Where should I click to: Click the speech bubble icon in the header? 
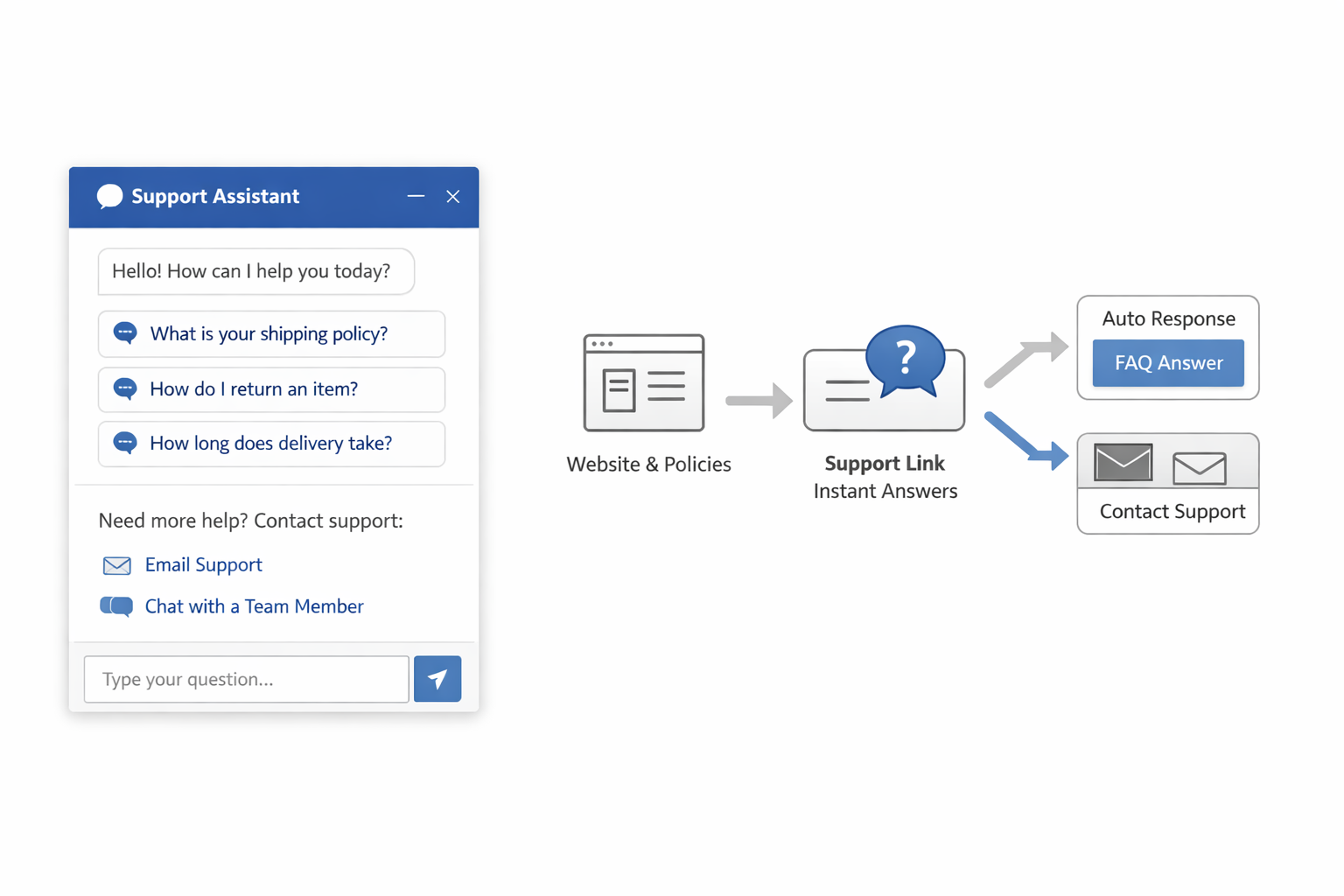point(109,196)
